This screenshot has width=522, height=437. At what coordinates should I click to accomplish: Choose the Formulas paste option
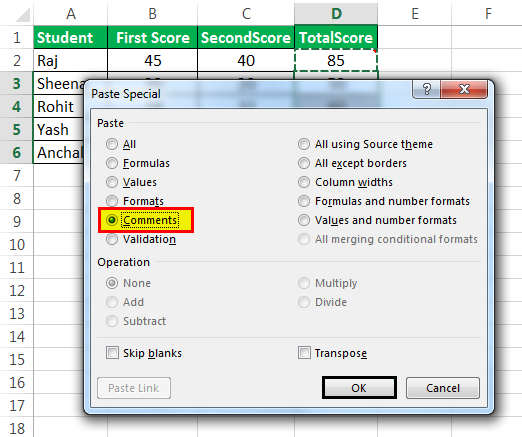pos(138,163)
